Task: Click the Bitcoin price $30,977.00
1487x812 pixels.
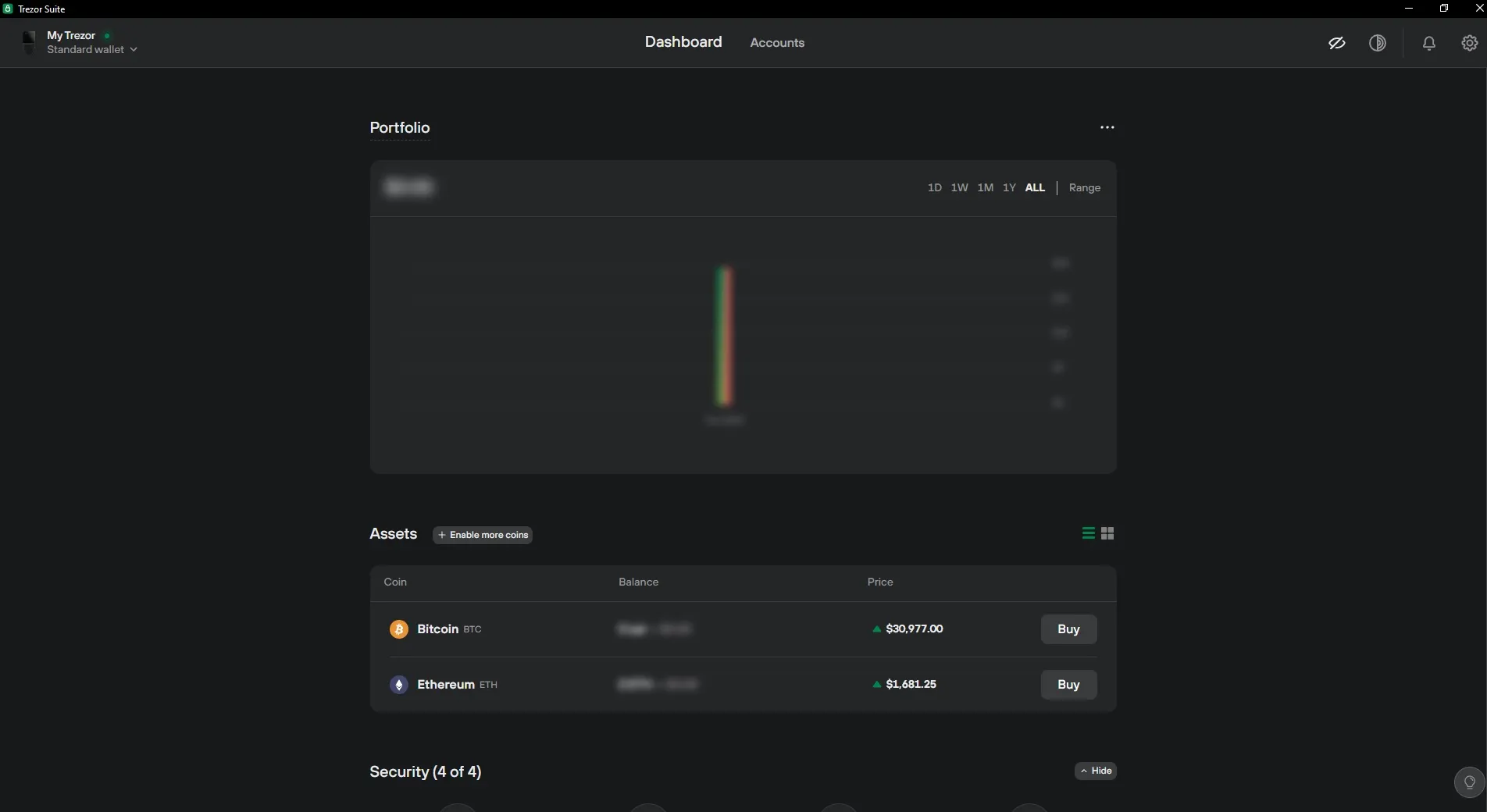Action: click(x=914, y=629)
